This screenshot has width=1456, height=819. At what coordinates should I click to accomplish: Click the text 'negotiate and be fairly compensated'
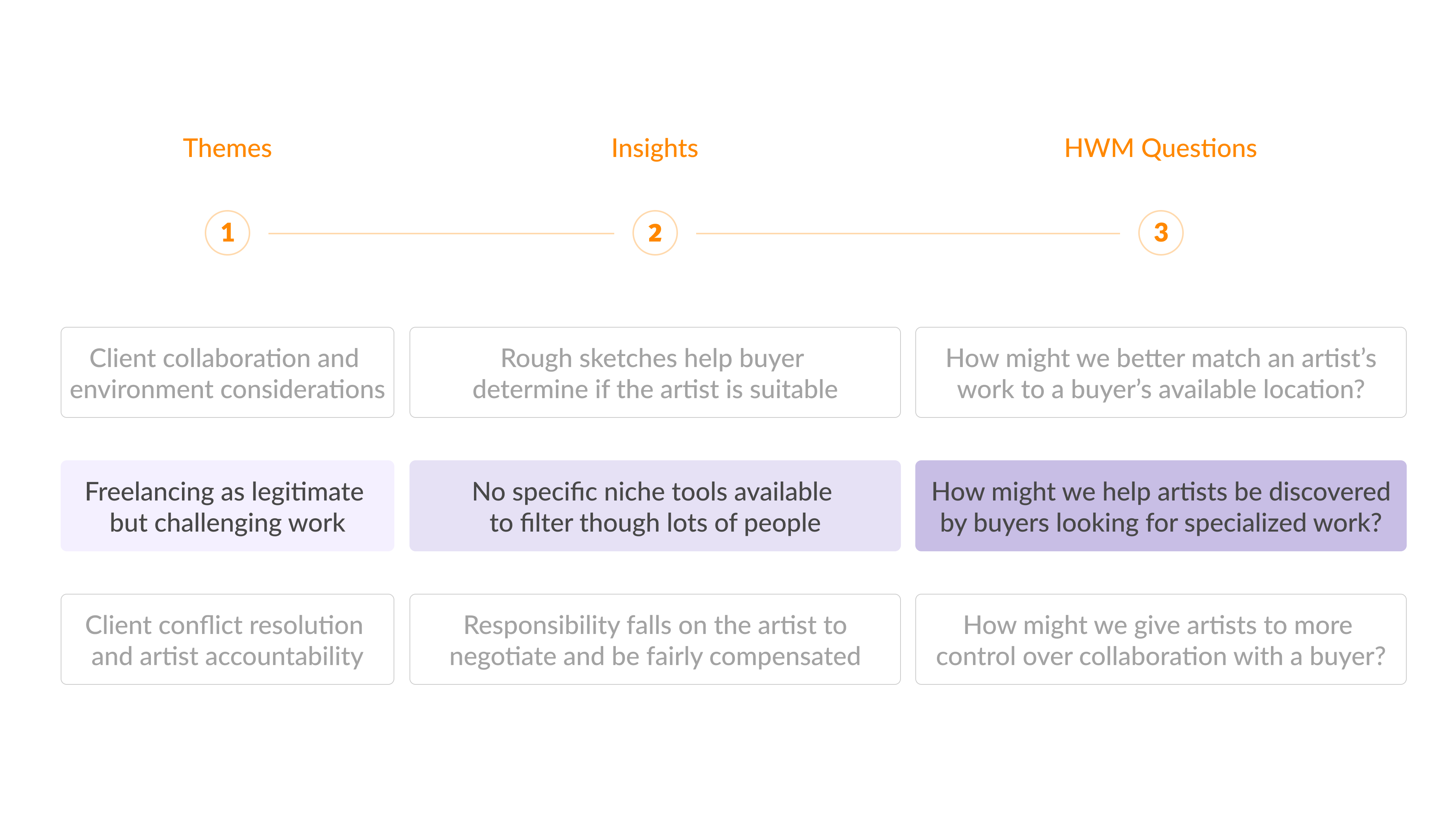coord(654,657)
